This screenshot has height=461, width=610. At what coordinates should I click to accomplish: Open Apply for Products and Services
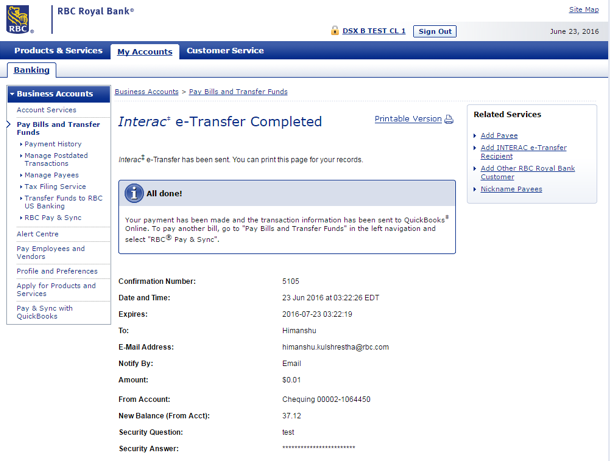tap(56, 289)
